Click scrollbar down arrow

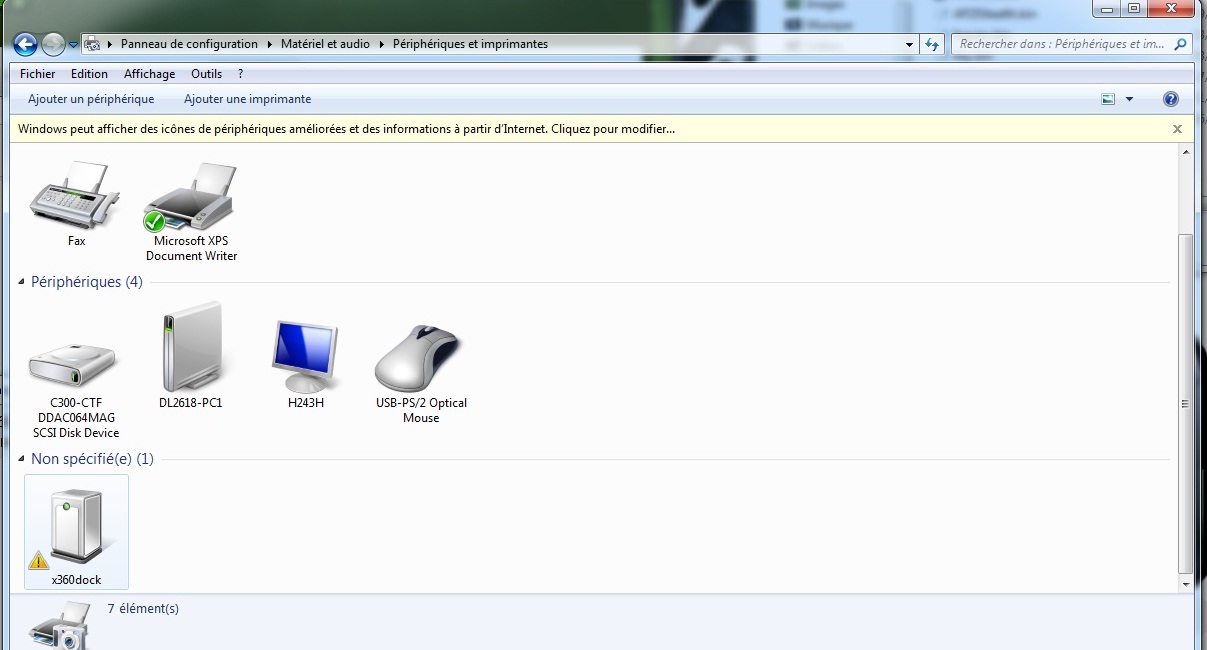[1186, 583]
